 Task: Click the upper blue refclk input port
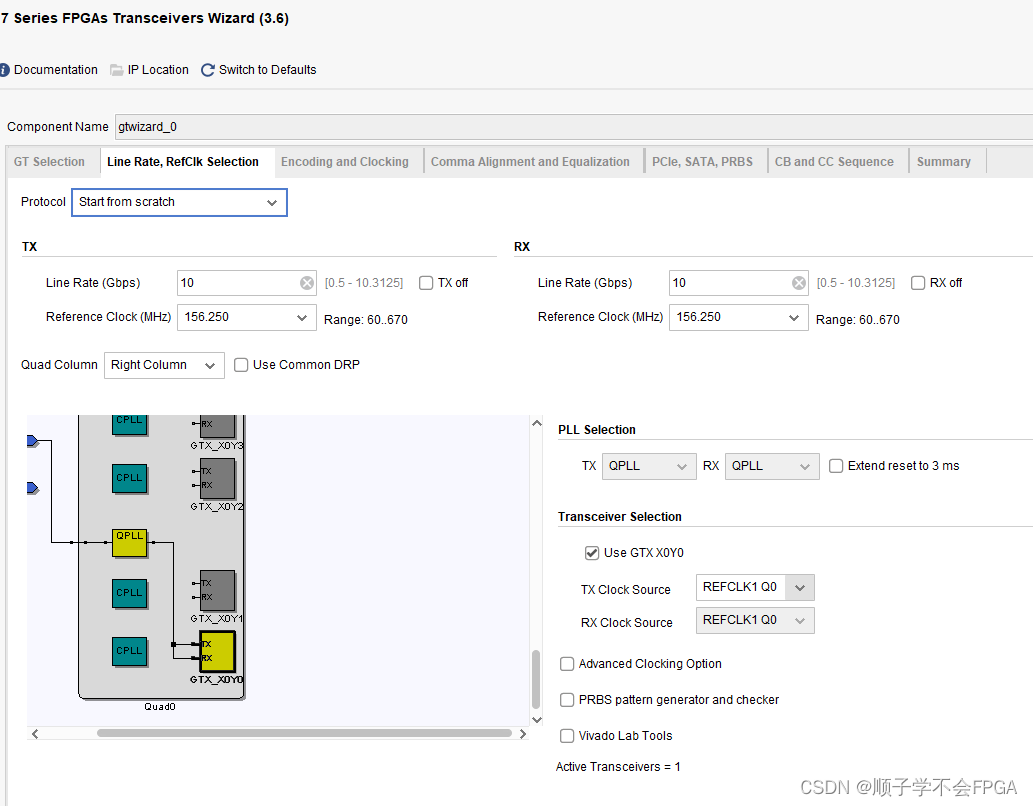coord(33,441)
